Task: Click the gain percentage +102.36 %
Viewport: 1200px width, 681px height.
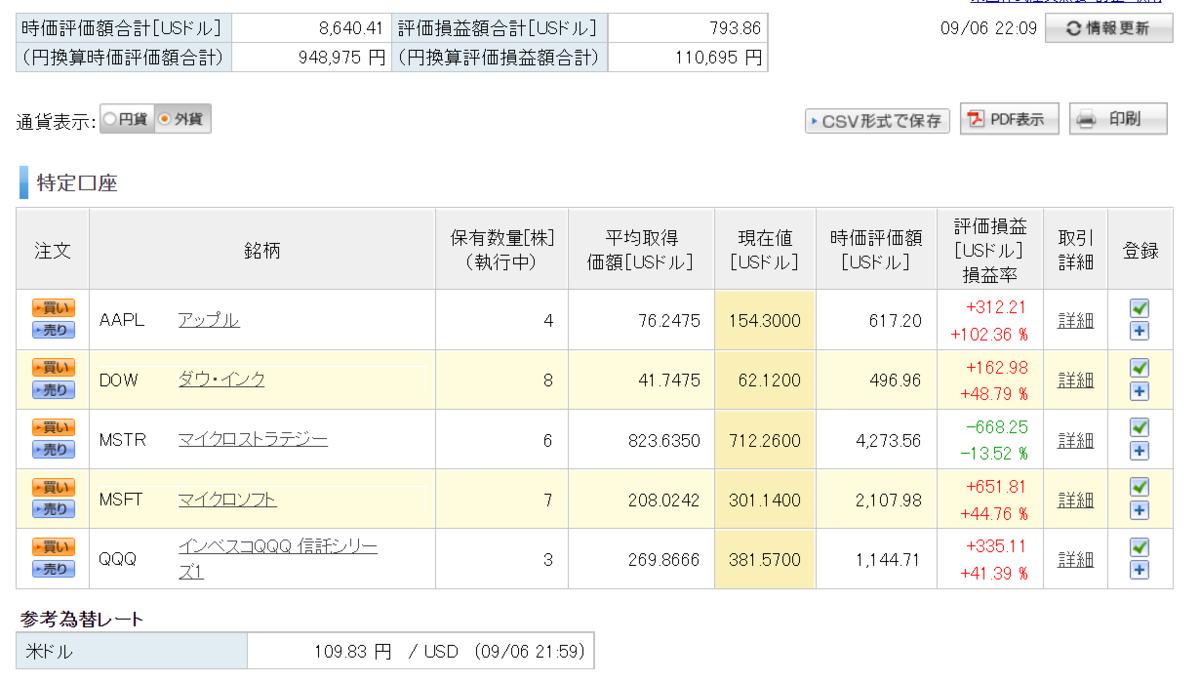Action: click(x=989, y=334)
